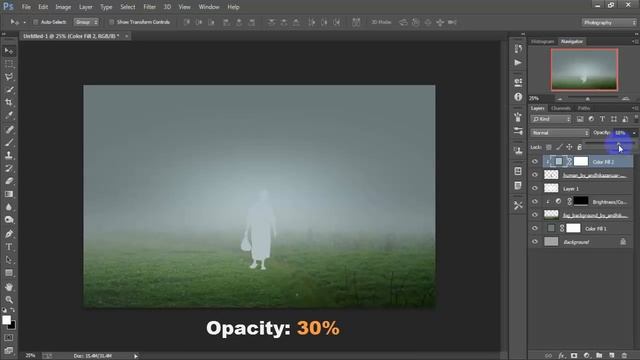Select the Pen tool
640x360 pixels.
click(9, 234)
